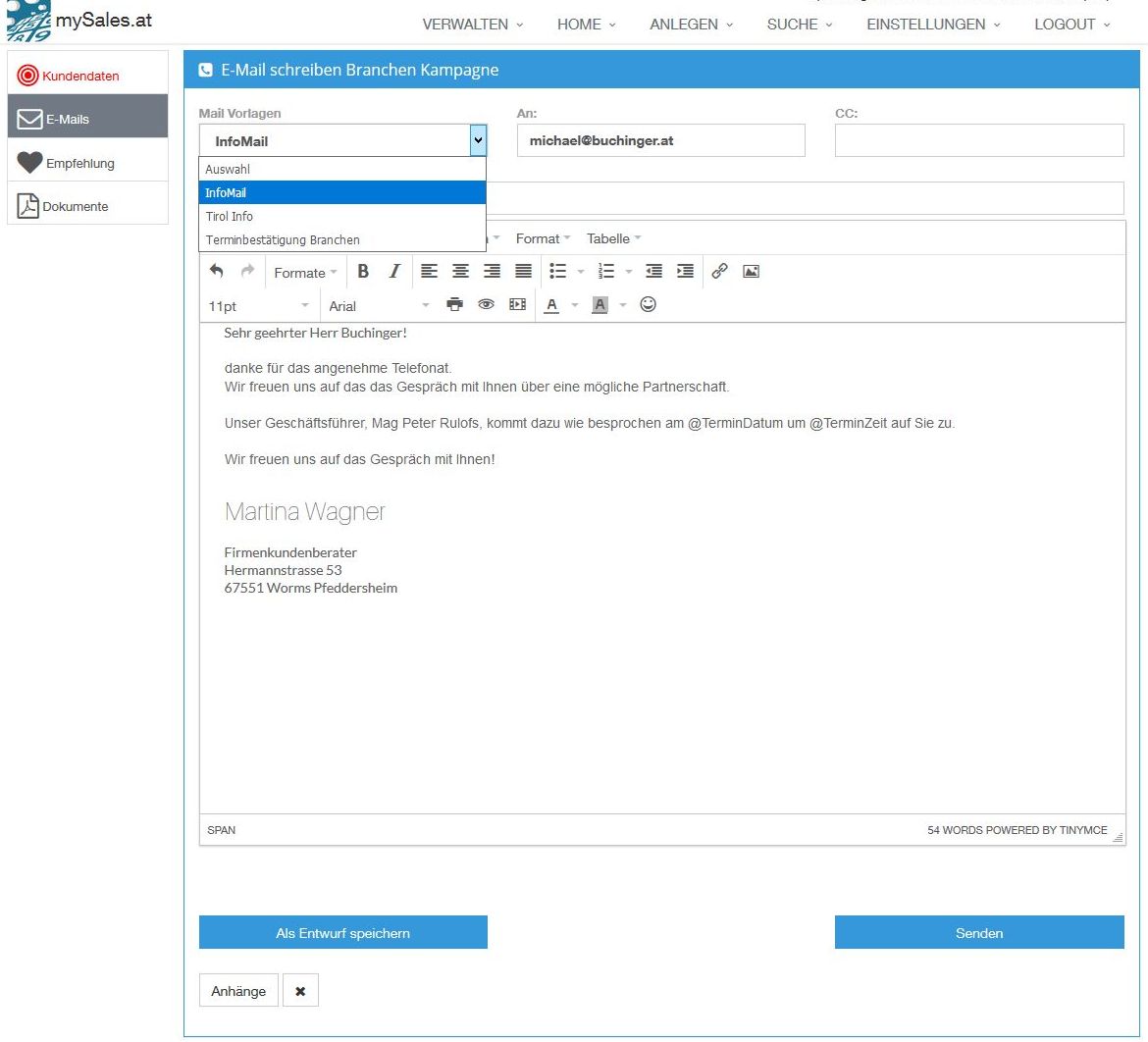1148x1042 pixels.
Task: Click the undo arrow icon
Action: tap(217, 272)
